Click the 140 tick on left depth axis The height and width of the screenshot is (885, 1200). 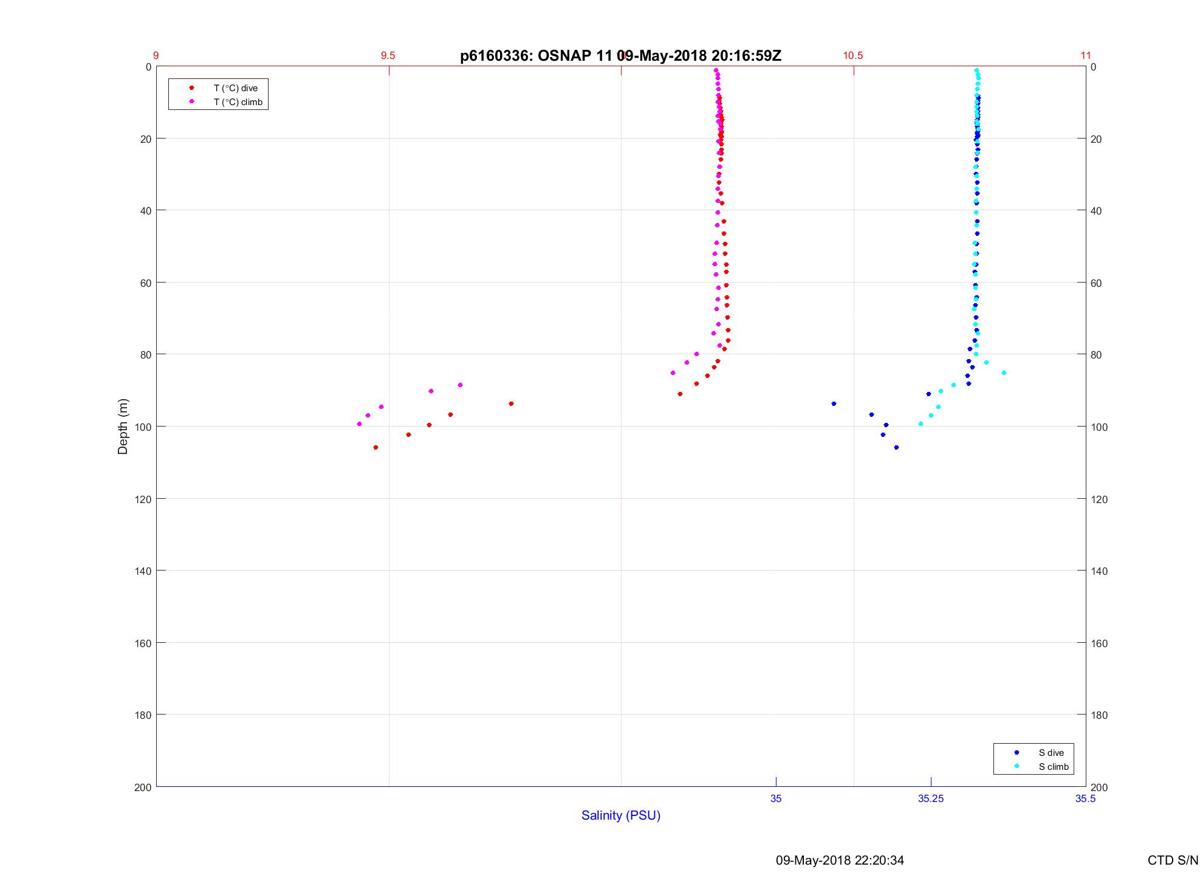pos(142,571)
